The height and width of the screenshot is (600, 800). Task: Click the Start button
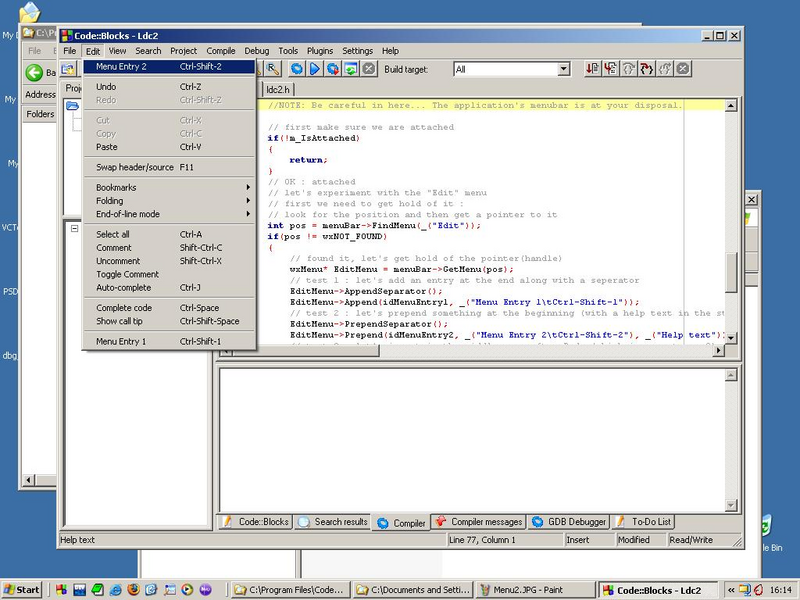click(x=22, y=590)
